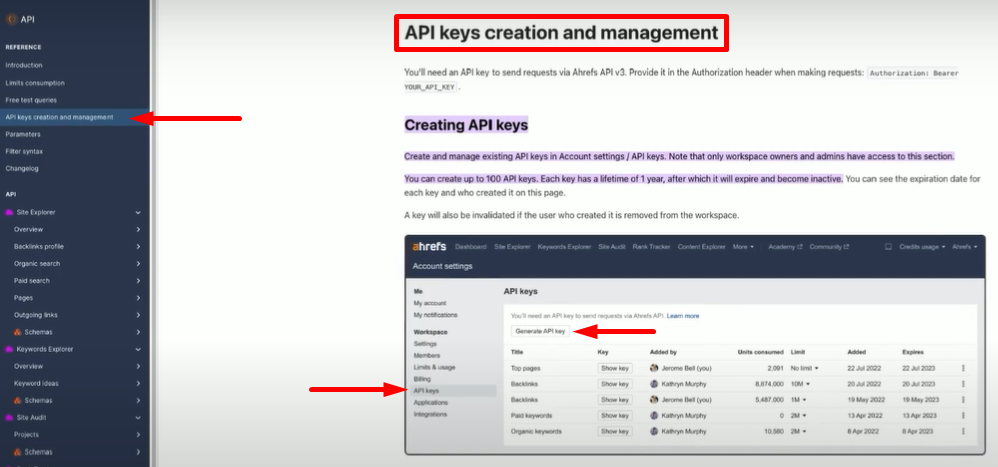This screenshot has height=467, width=998.
Task: Go to Free test queries
Action: pyautogui.click(x=31, y=100)
